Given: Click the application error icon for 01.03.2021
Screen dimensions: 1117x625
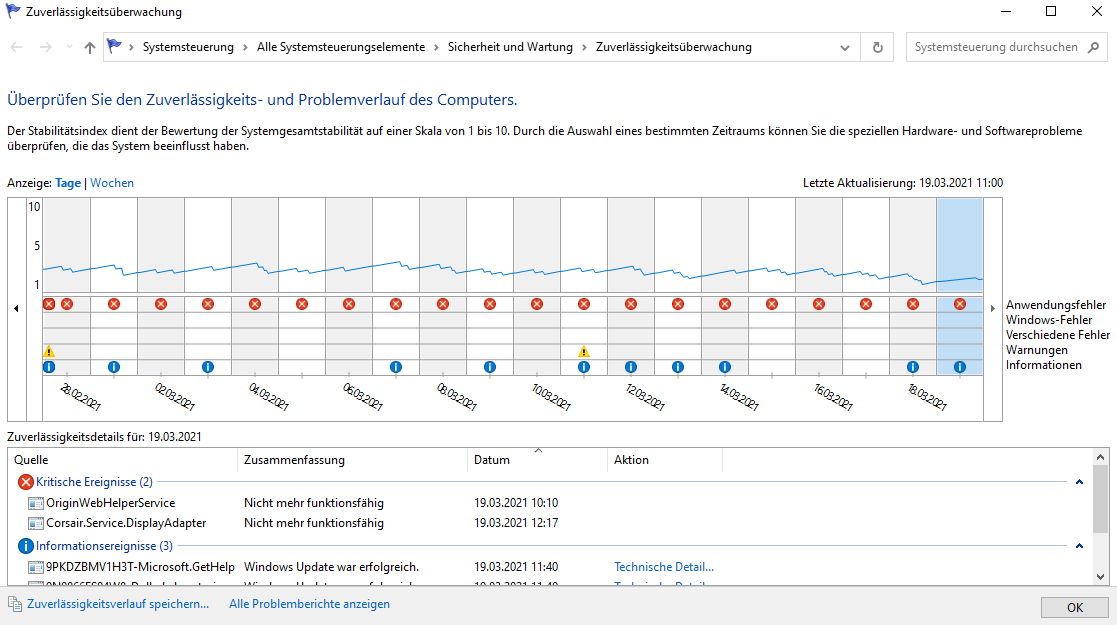Looking at the screenshot, I should [114, 304].
